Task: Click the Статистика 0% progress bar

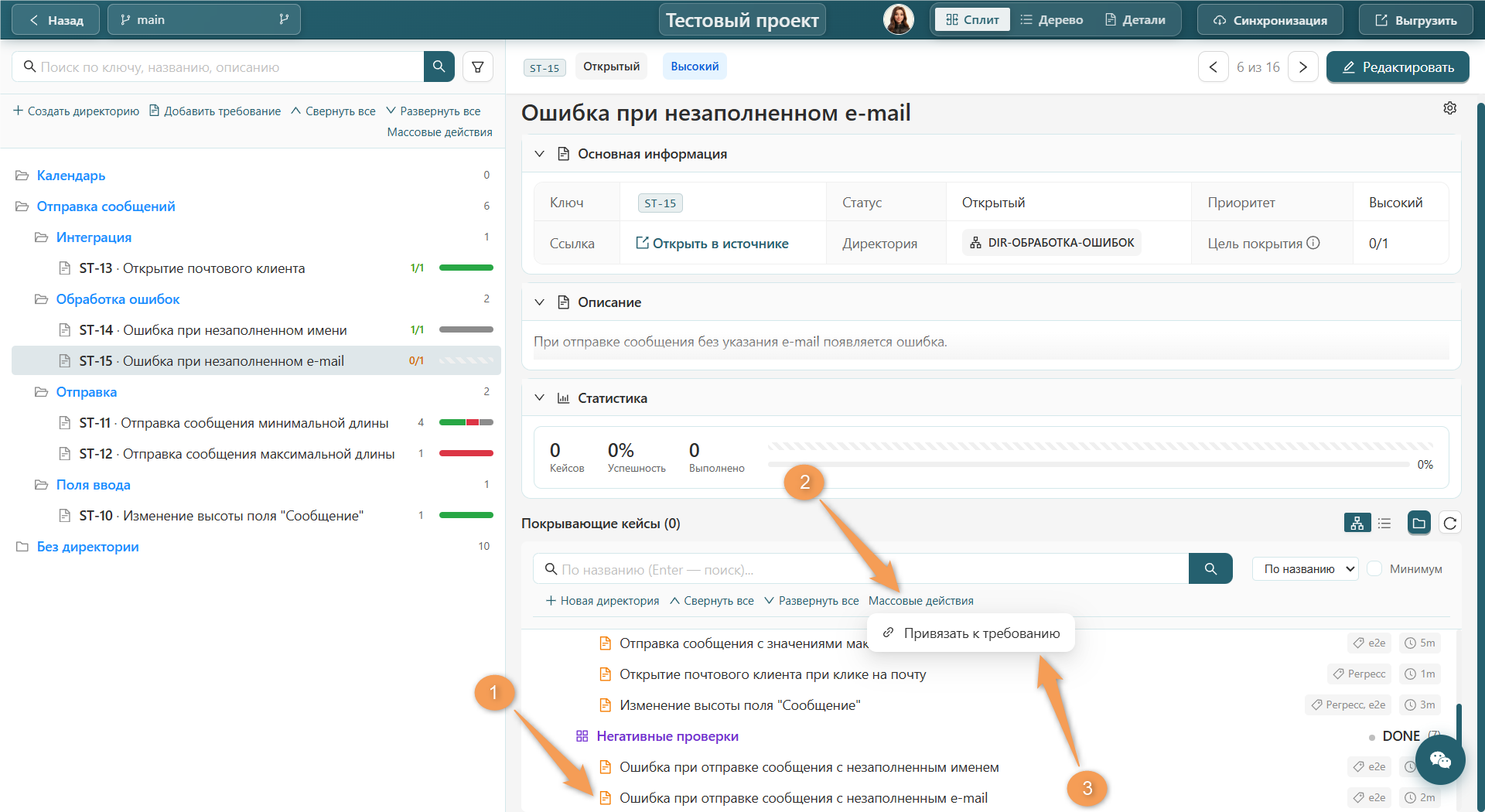Action: [x=1088, y=464]
